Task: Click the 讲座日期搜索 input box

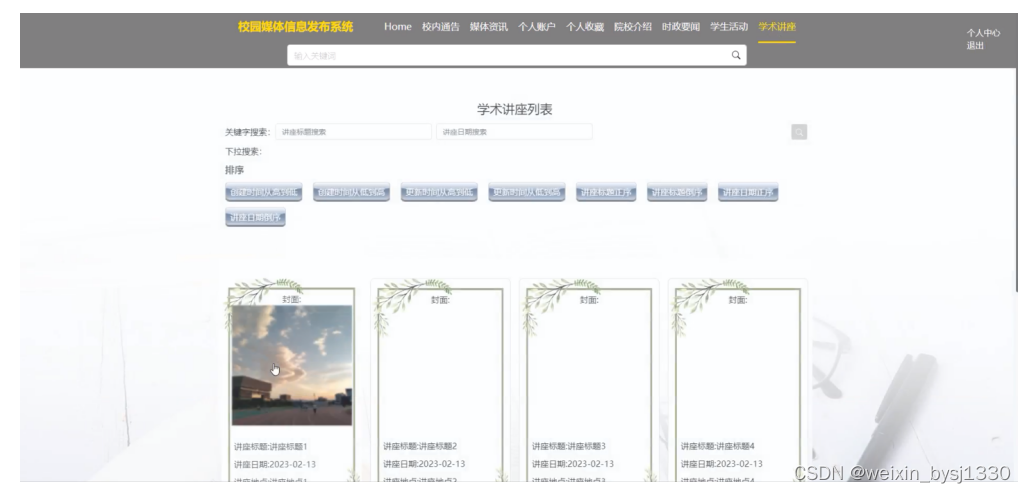Action: click(x=514, y=132)
